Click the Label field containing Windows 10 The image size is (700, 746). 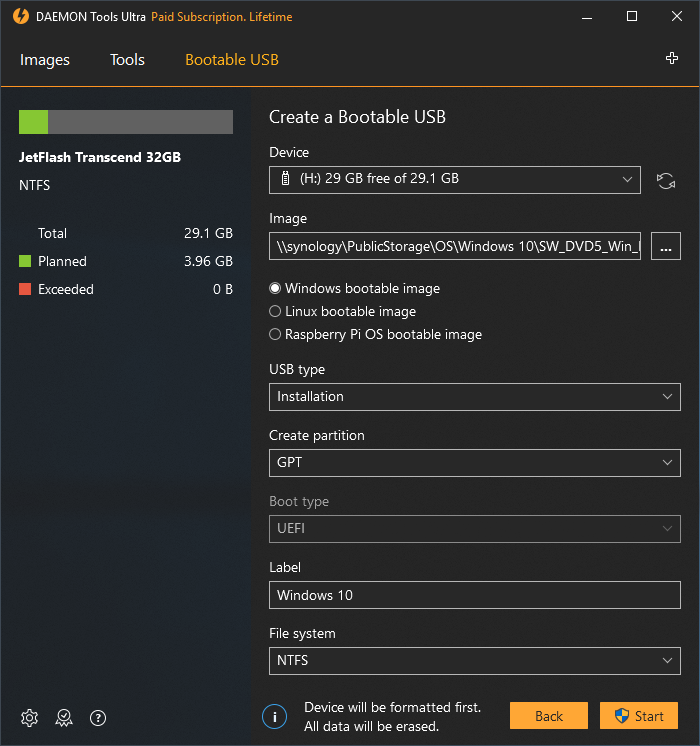click(474, 595)
